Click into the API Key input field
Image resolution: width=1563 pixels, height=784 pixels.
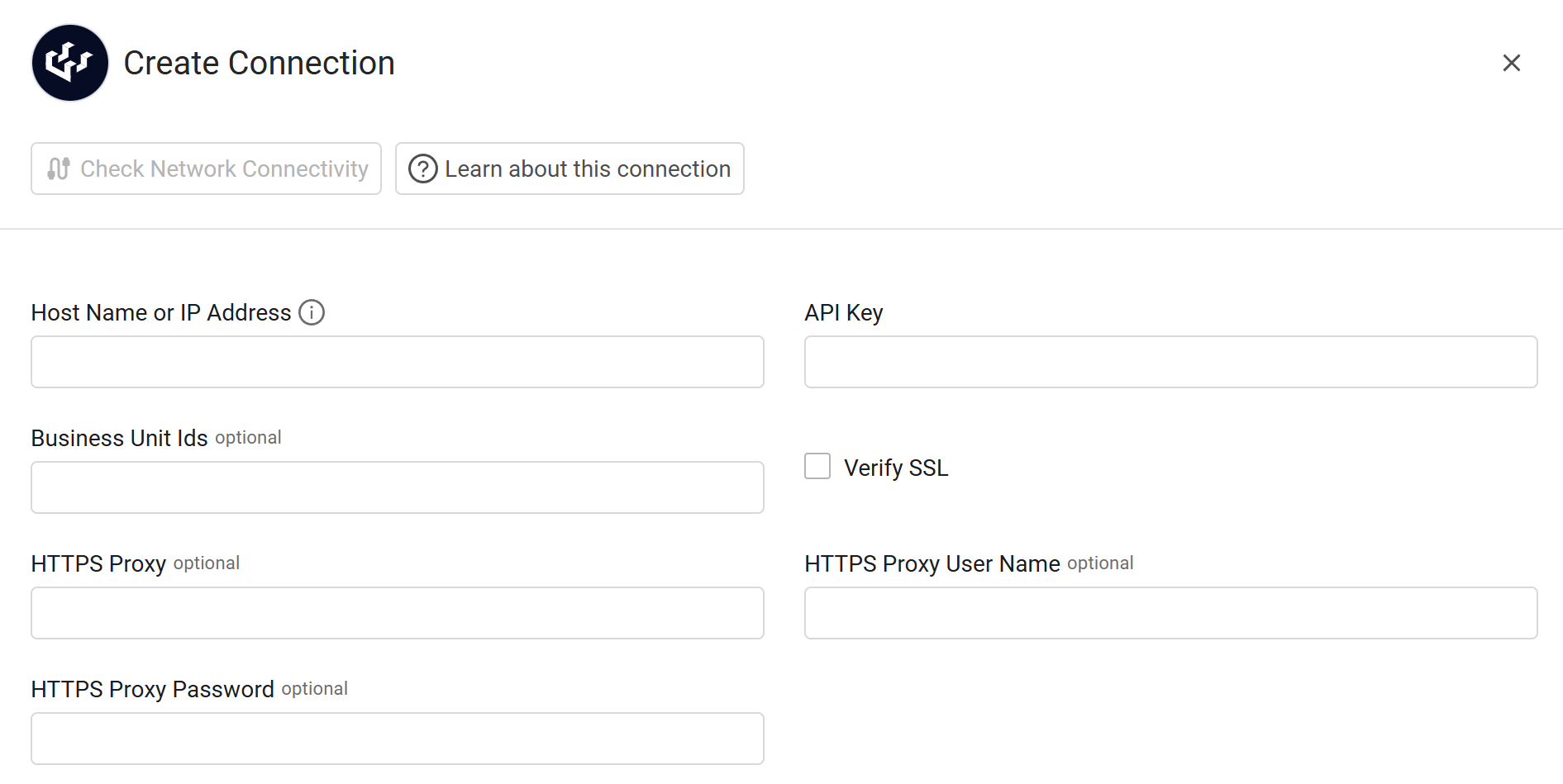pyautogui.click(x=1170, y=362)
